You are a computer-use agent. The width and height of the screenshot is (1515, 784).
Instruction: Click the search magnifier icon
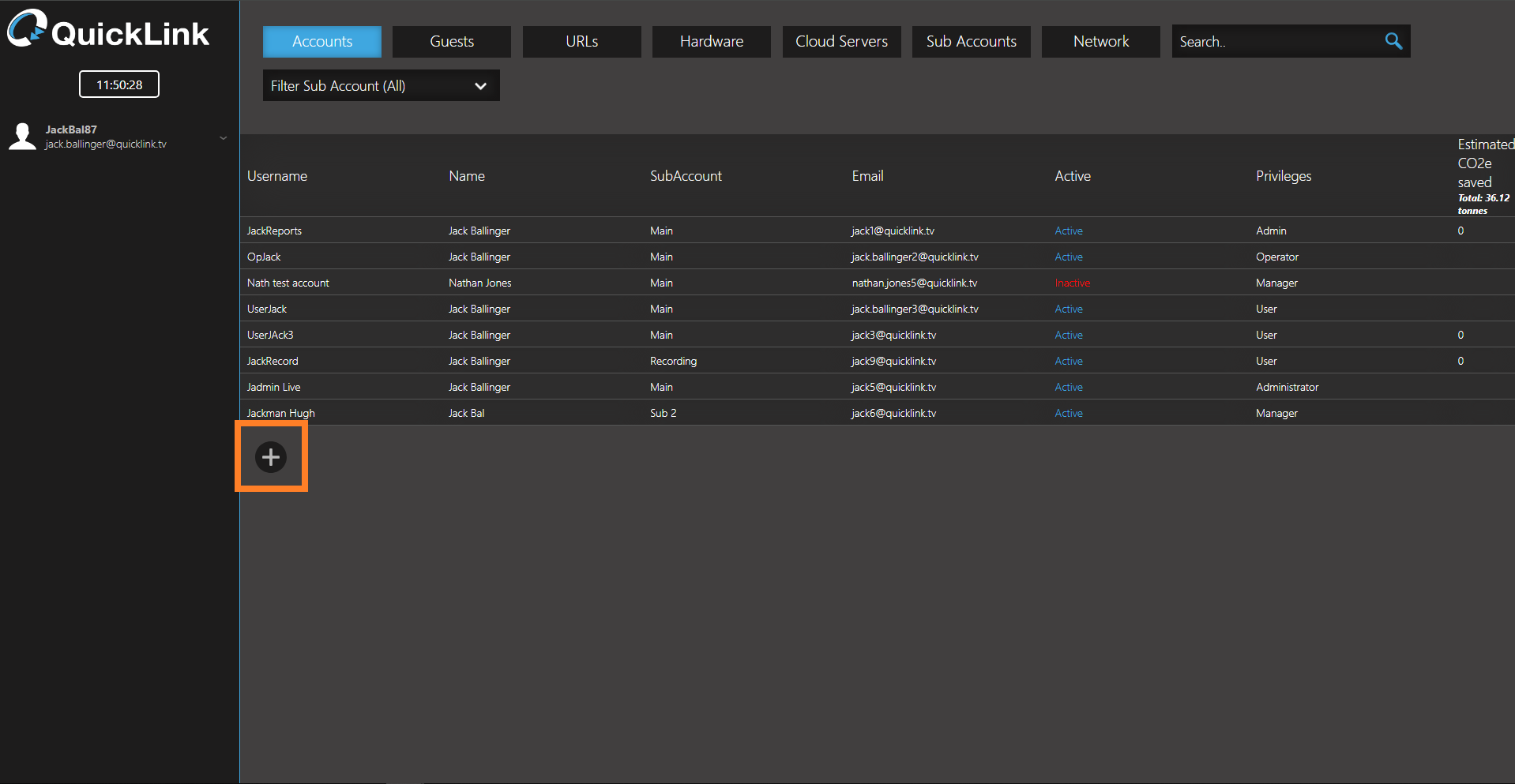tap(1393, 41)
